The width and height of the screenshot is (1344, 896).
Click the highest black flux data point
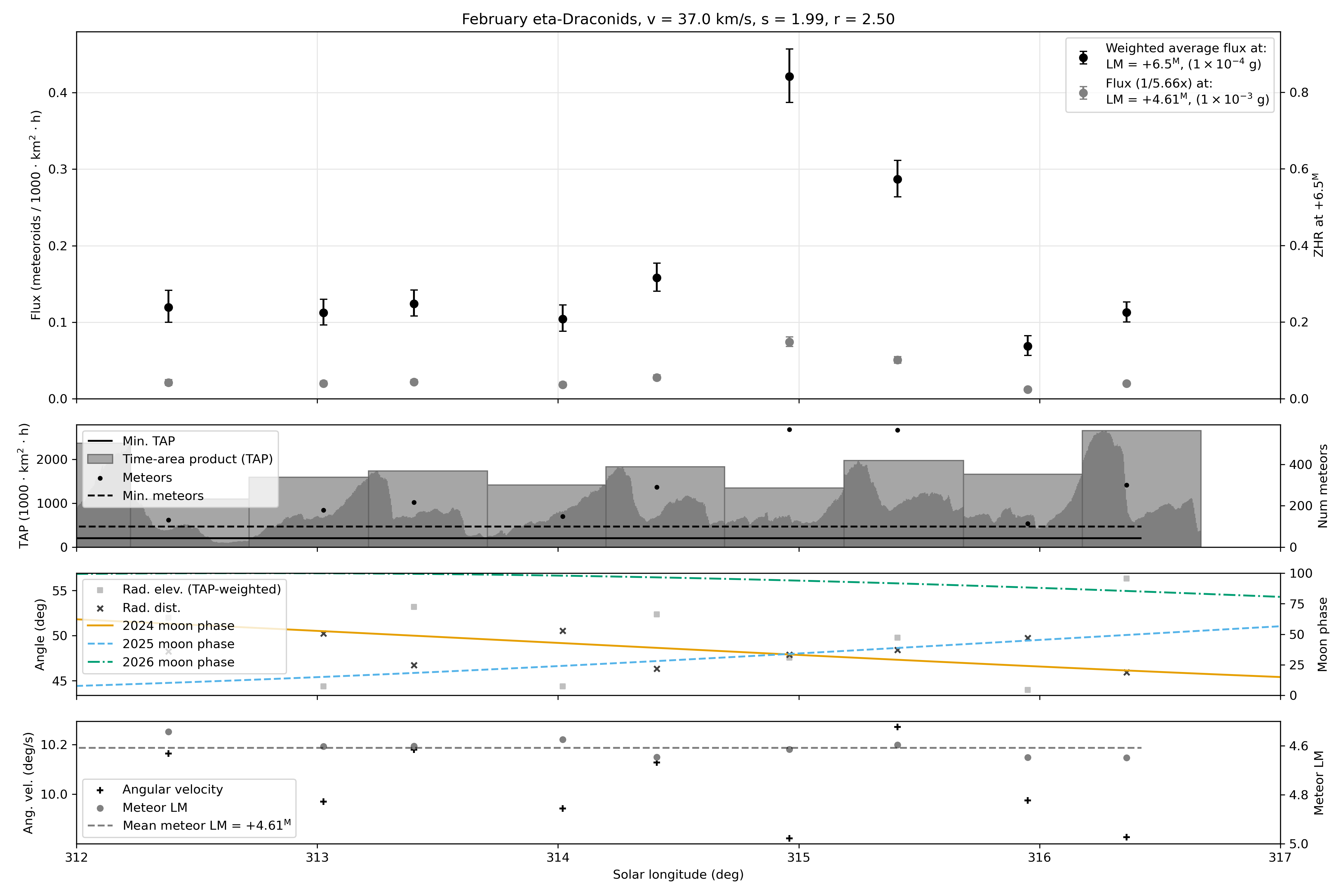click(x=789, y=76)
